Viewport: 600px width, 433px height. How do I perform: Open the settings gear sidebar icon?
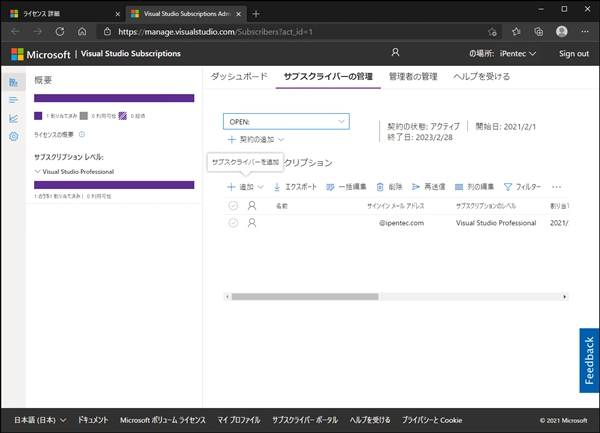(x=13, y=137)
